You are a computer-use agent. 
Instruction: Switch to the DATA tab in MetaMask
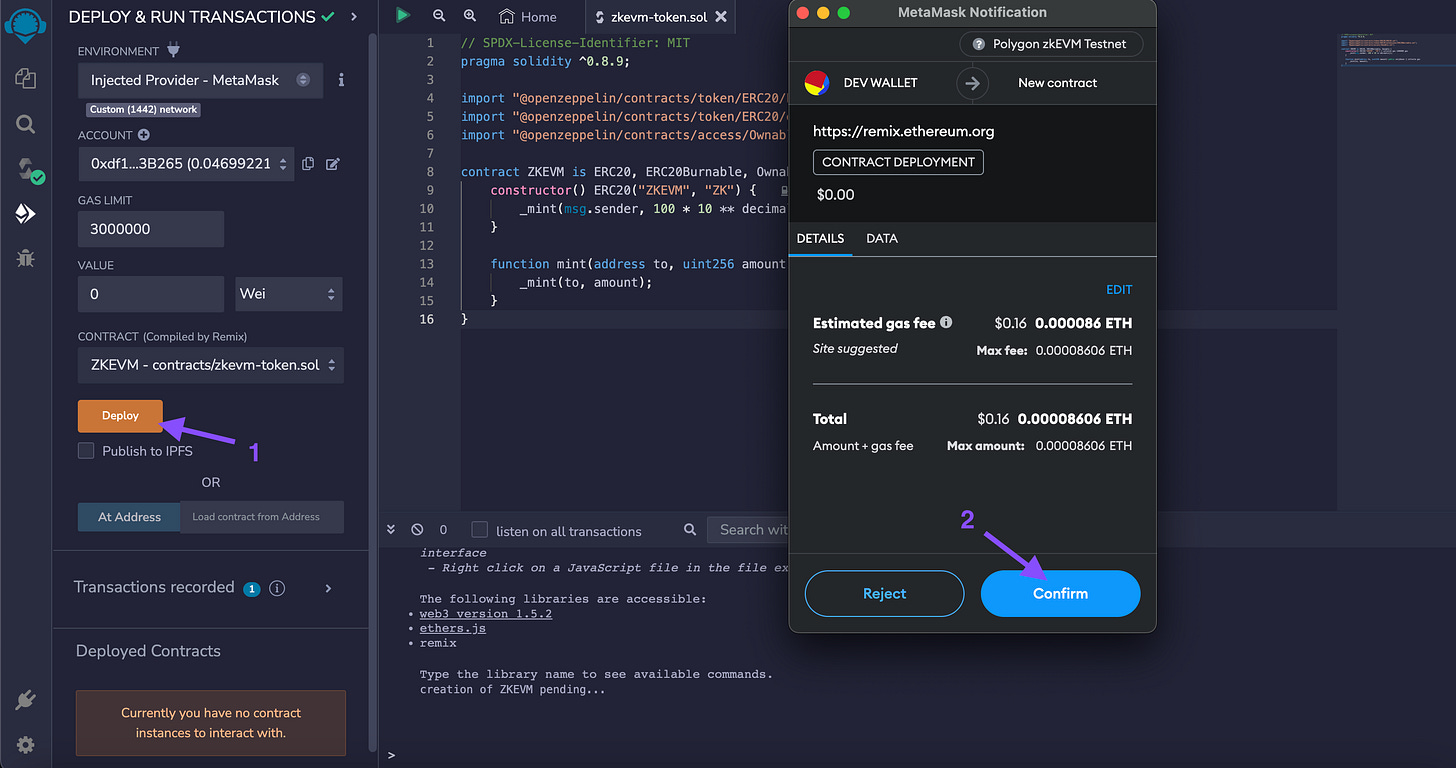point(882,238)
